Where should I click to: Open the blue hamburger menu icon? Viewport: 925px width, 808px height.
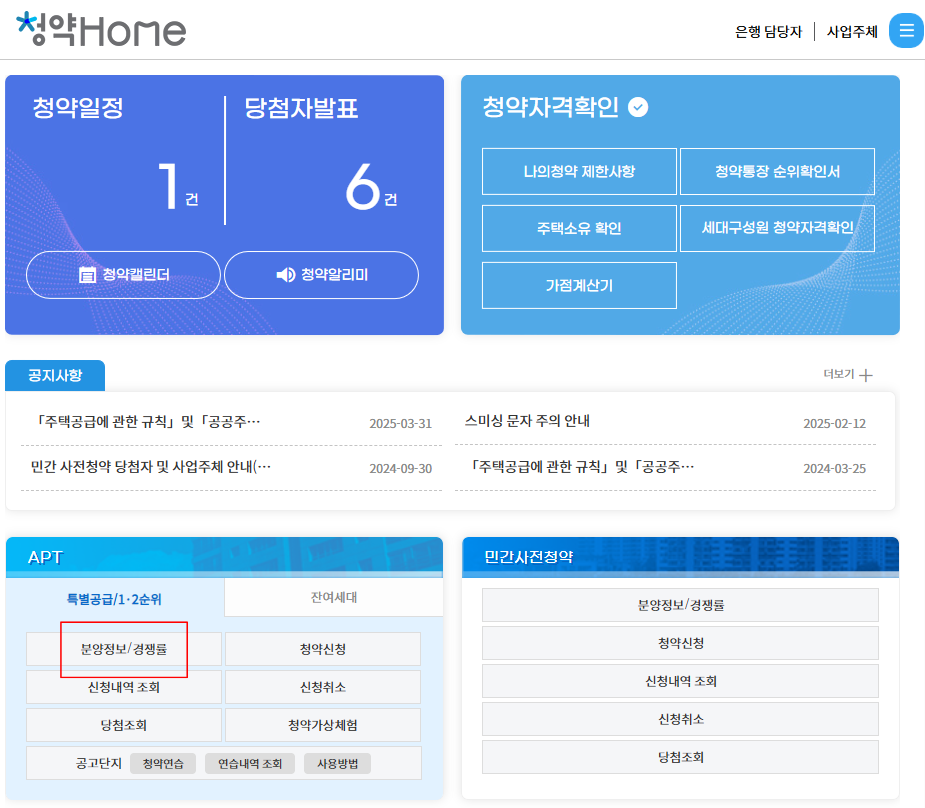[x=906, y=30]
